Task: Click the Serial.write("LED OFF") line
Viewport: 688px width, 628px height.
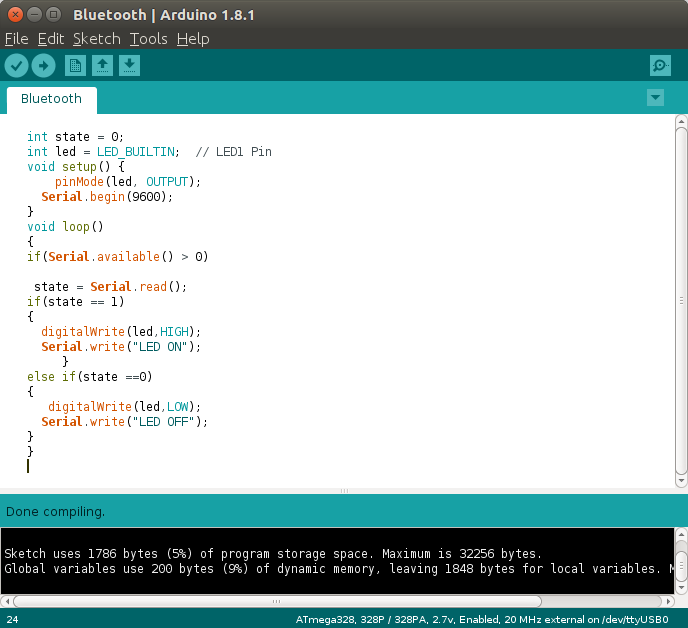Action: 124,422
